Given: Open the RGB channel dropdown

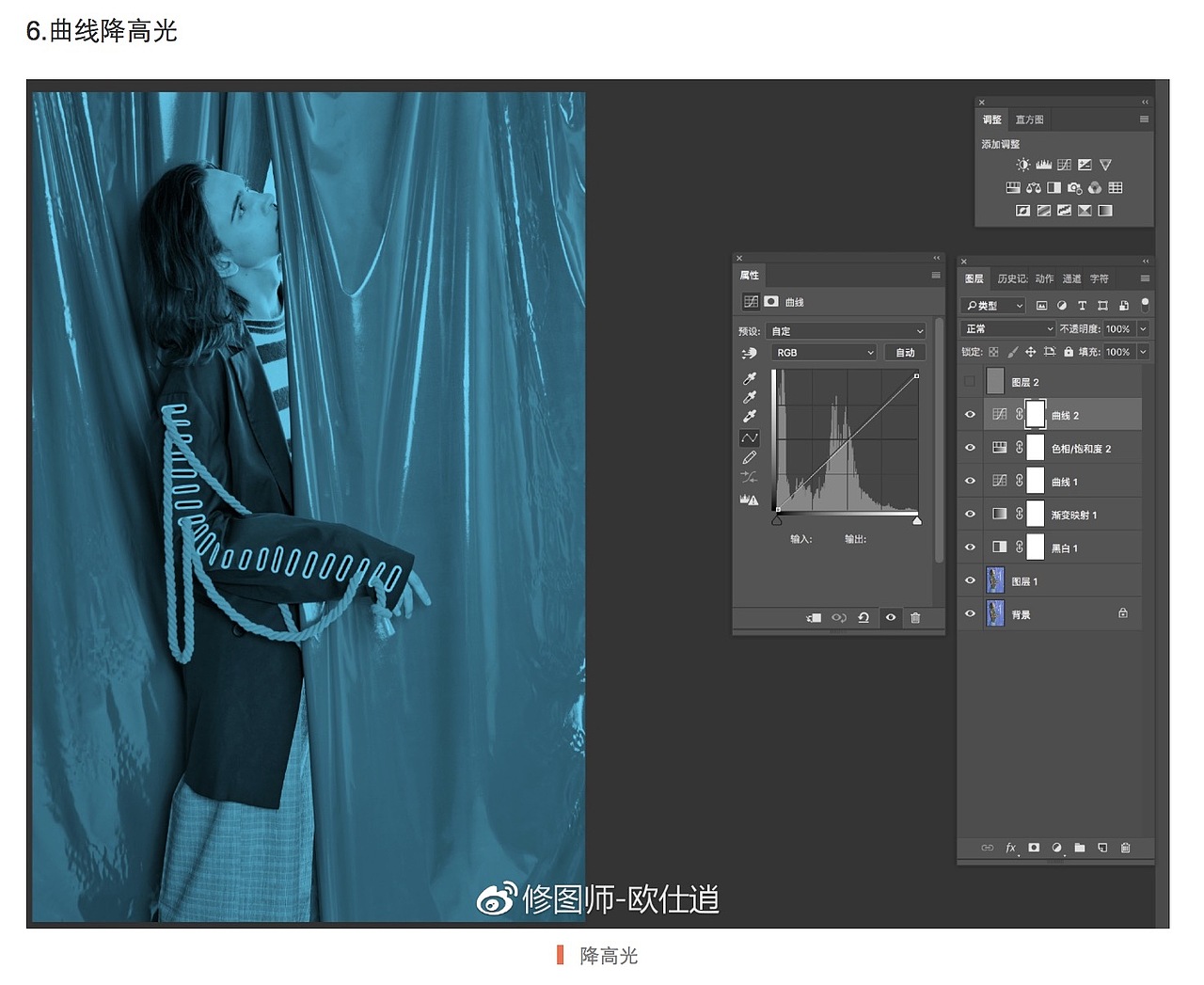Looking at the screenshot, I should pos(823,352).
